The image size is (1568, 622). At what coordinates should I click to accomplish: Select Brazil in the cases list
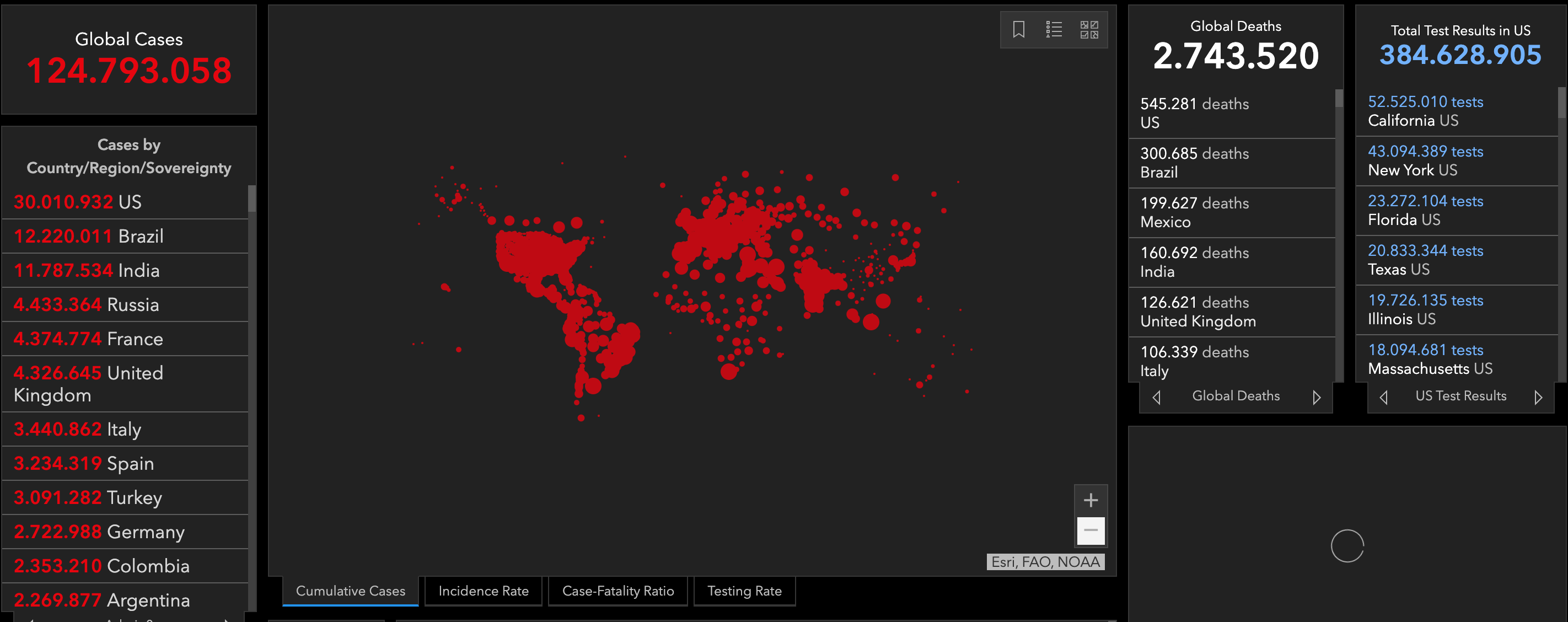click(x=89, y=236)
